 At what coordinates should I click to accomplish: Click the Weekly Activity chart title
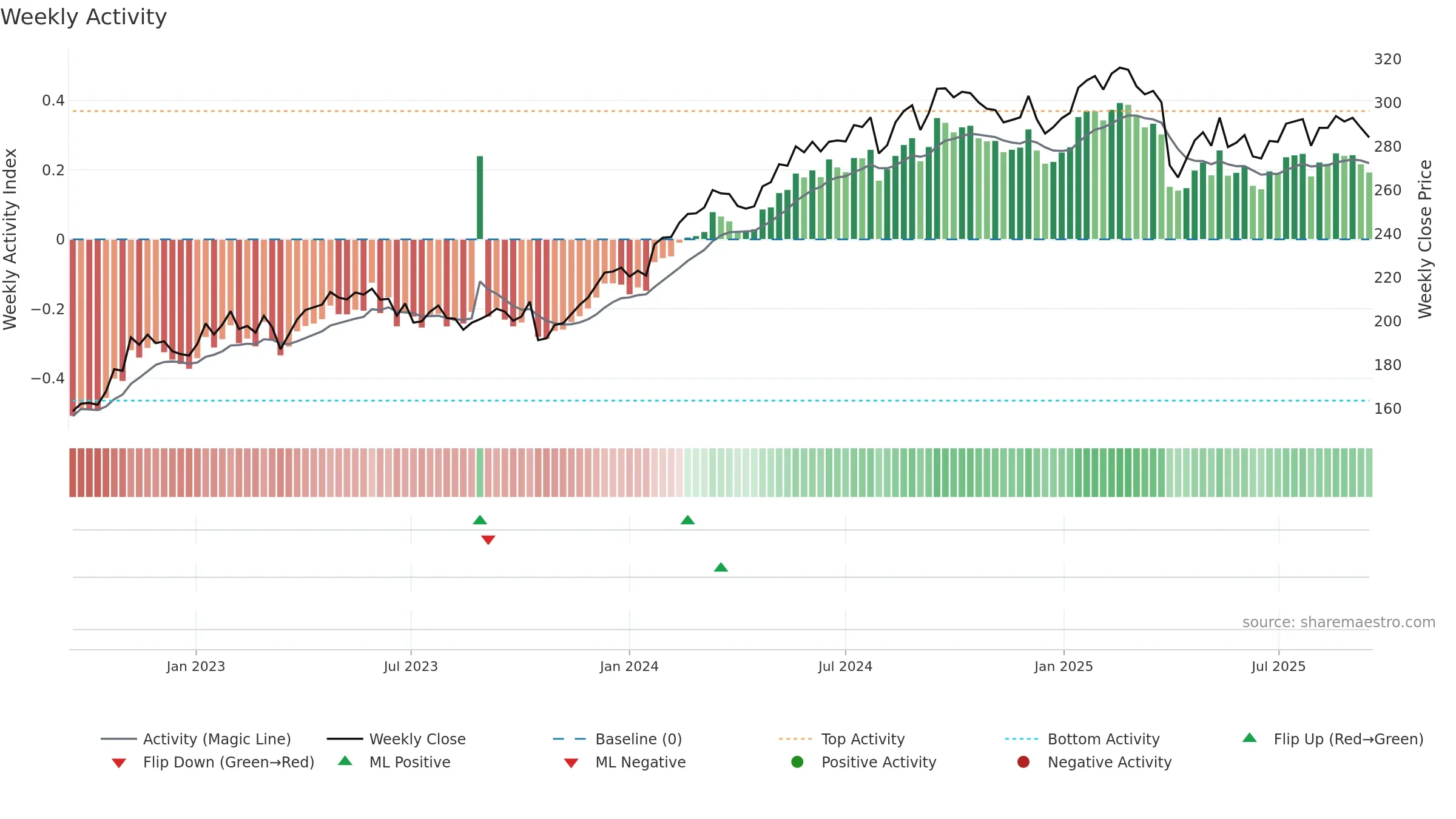point(84,17)
